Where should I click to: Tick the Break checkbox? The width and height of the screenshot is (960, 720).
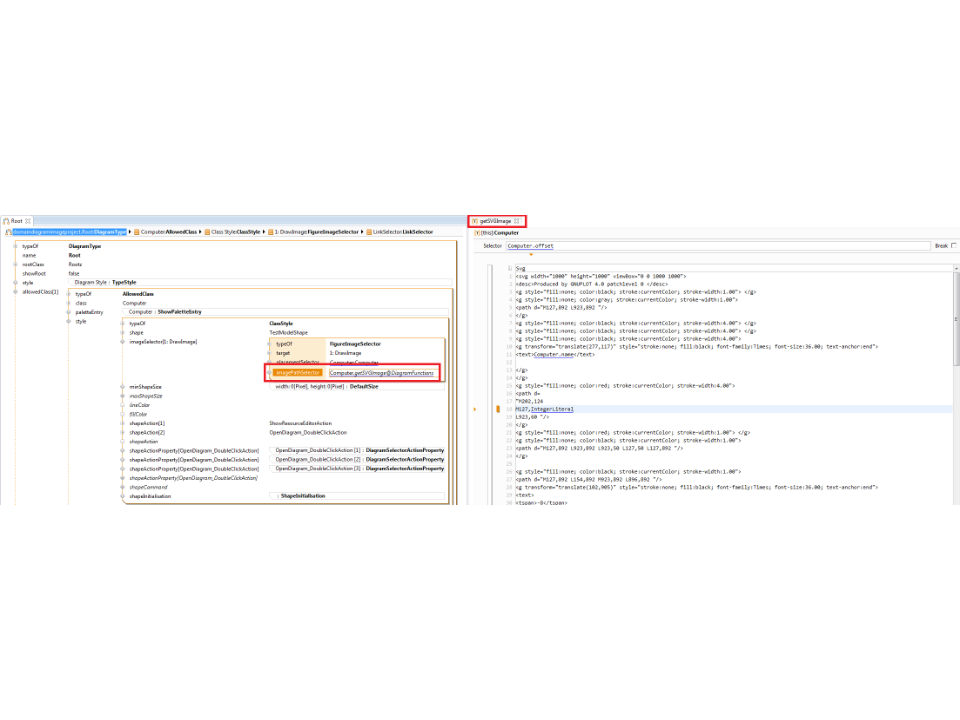pyautogui.click(x=953, y=245)
